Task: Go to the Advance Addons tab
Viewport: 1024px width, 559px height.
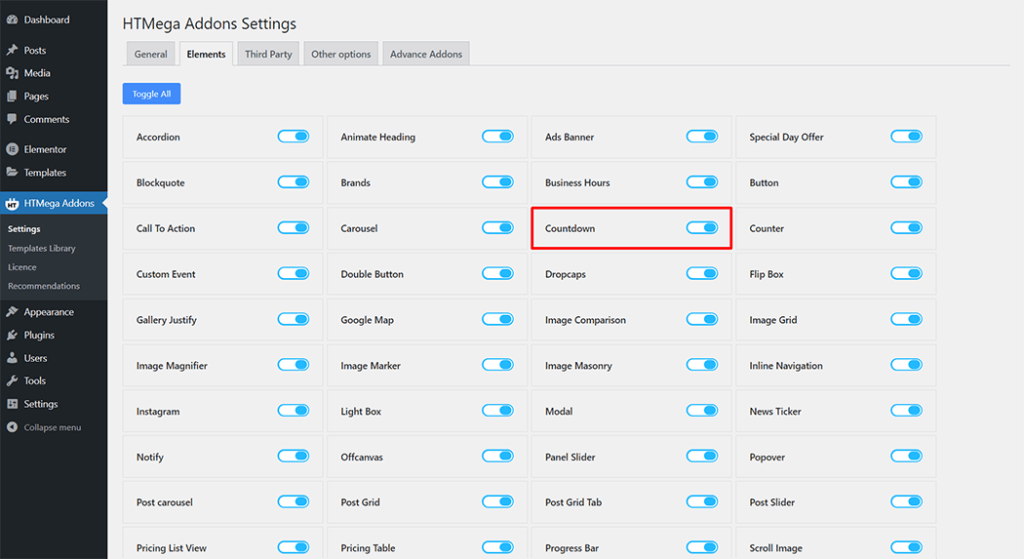Action: [426, 54]
